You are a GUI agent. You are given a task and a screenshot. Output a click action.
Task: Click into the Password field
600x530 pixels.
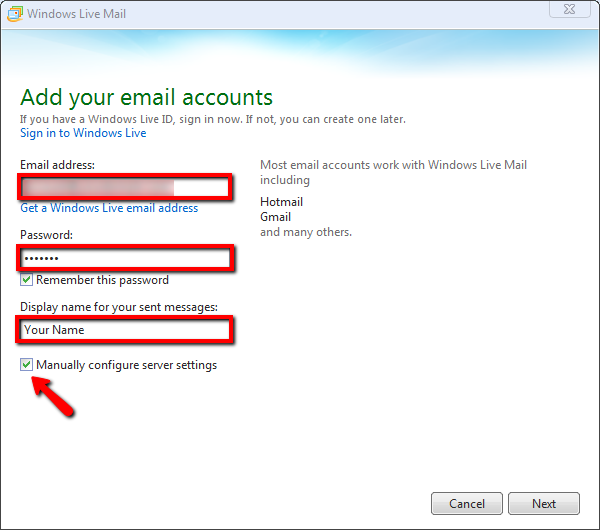pyautogui.click(x=126, y=258)
